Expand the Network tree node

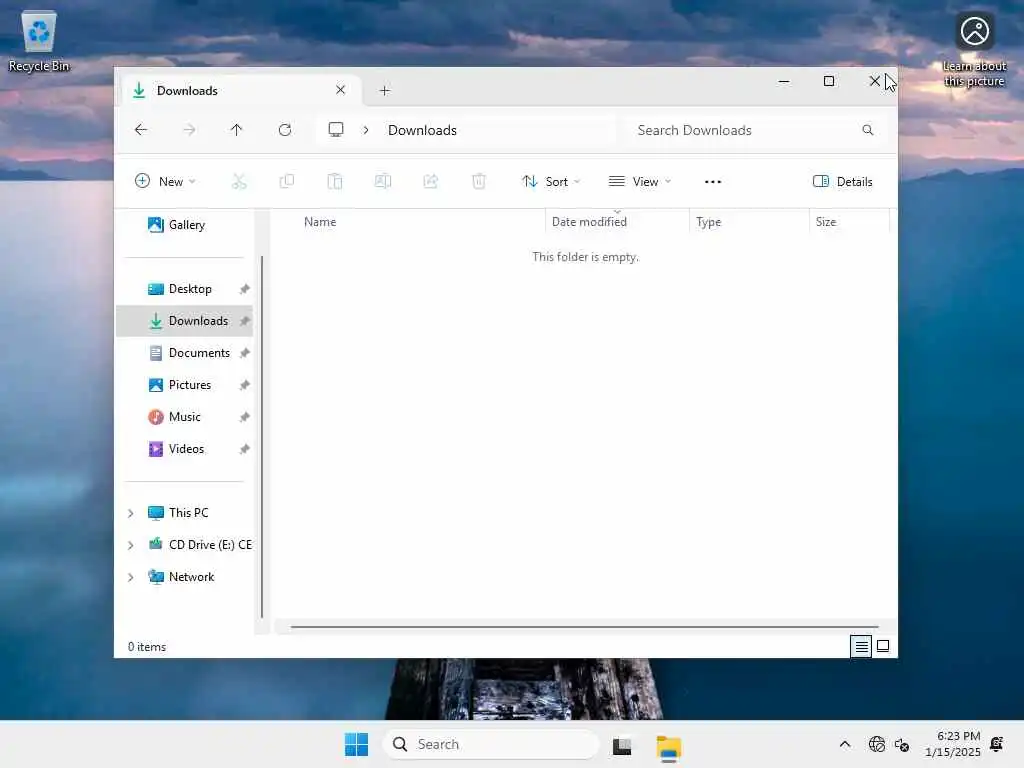[x=131, y=577]
